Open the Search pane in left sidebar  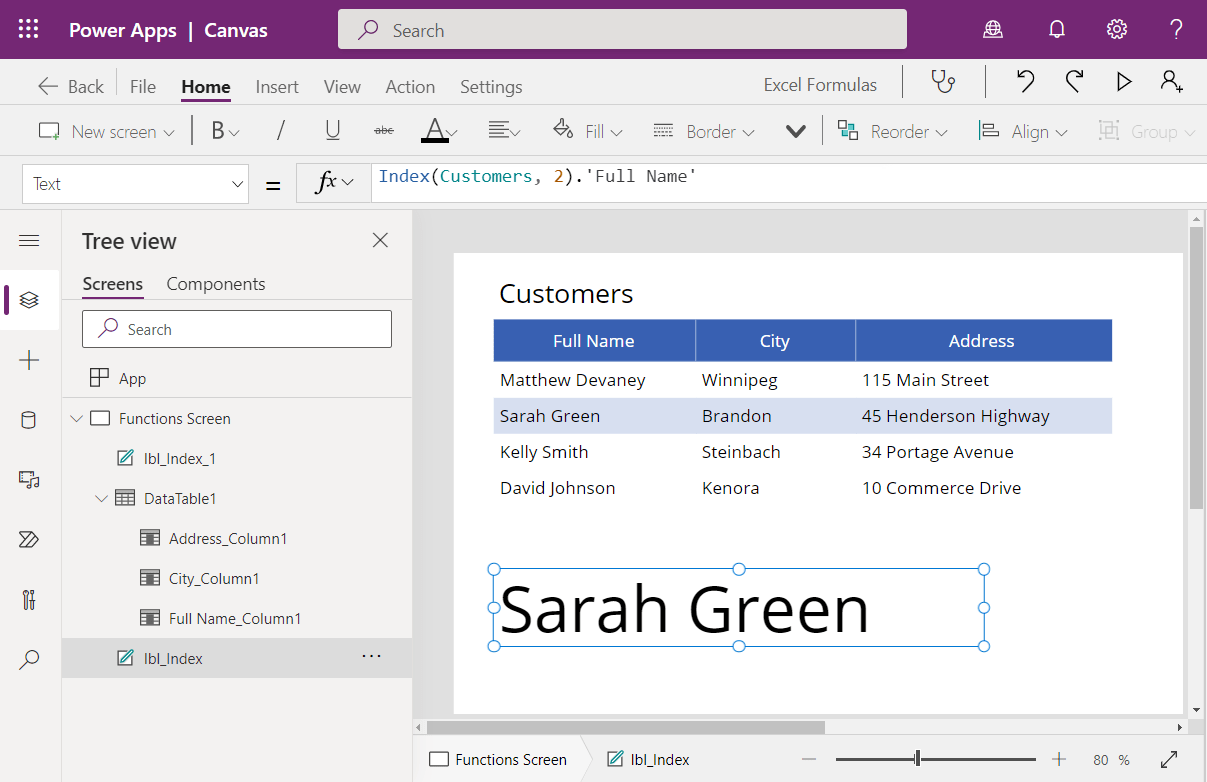tap(29, 659)
